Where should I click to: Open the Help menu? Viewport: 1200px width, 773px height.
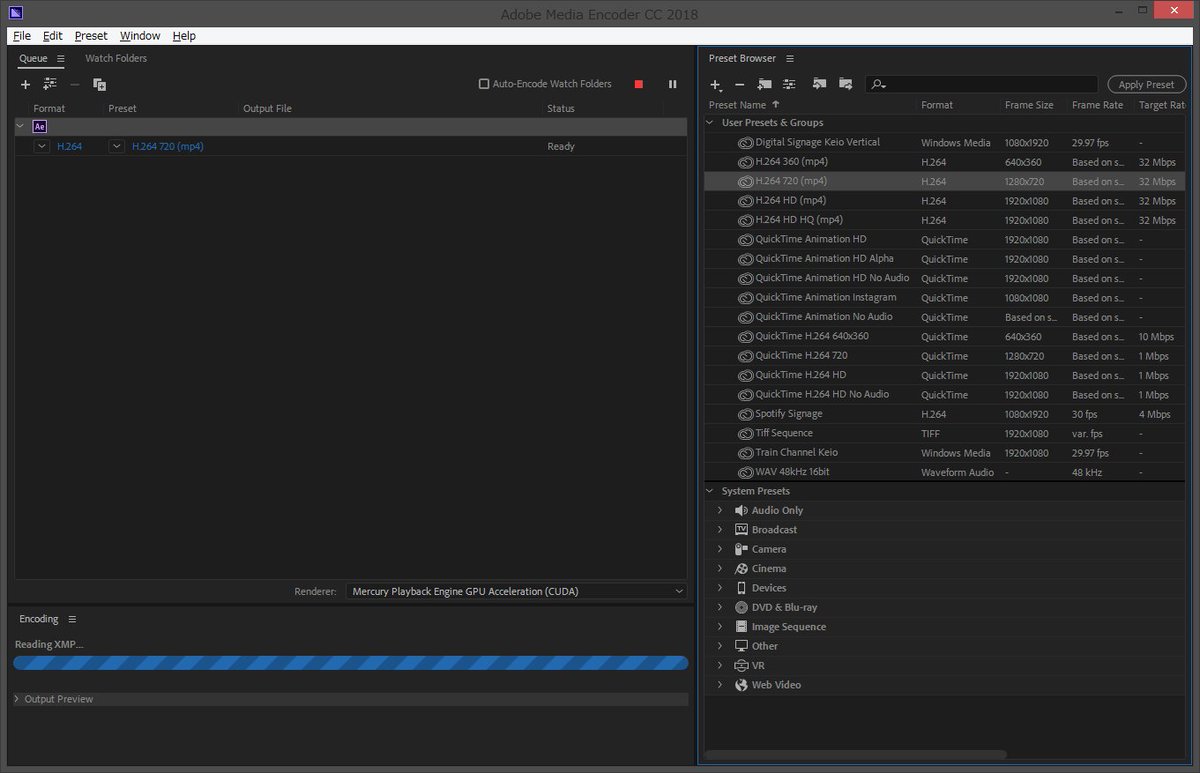point(184,36)
